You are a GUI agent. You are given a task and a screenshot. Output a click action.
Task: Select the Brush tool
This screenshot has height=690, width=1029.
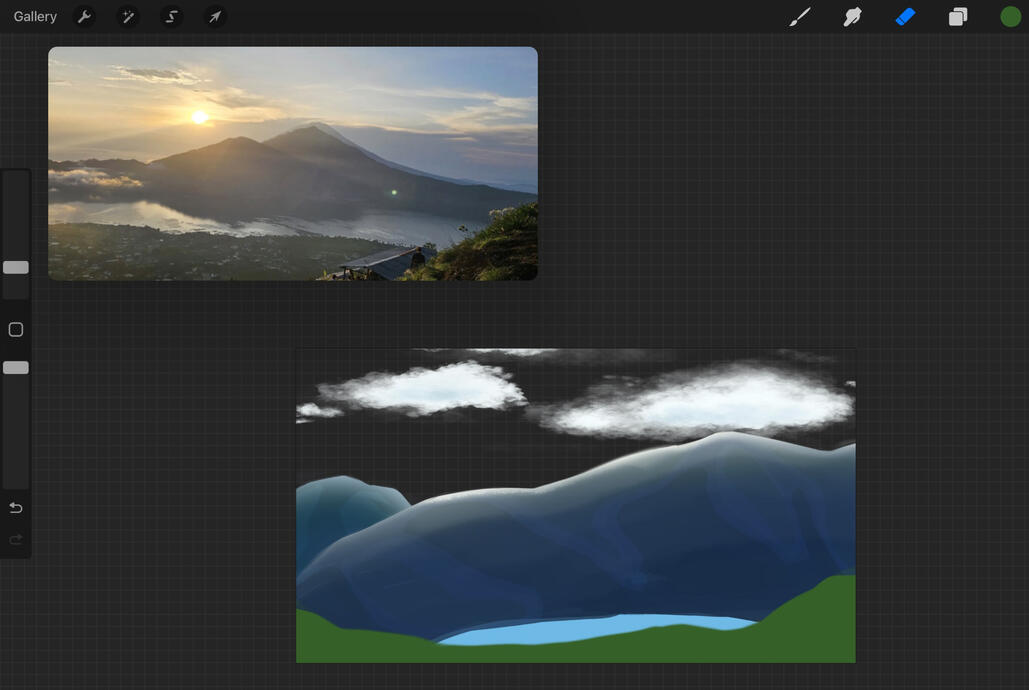tap(800, 17)
